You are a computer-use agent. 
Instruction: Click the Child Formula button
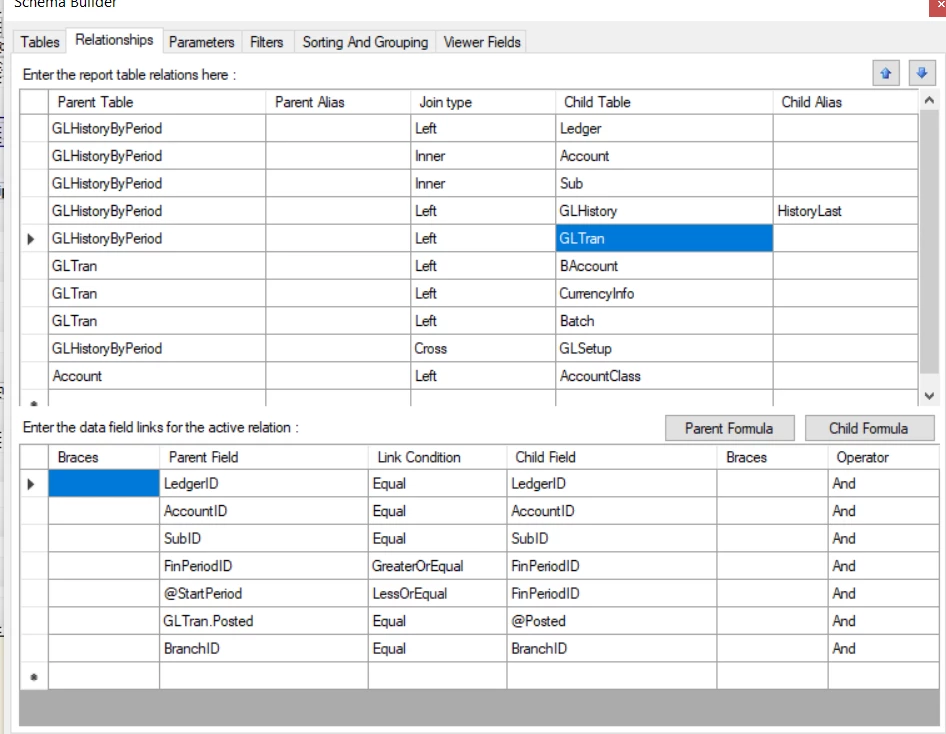(868, 428)
